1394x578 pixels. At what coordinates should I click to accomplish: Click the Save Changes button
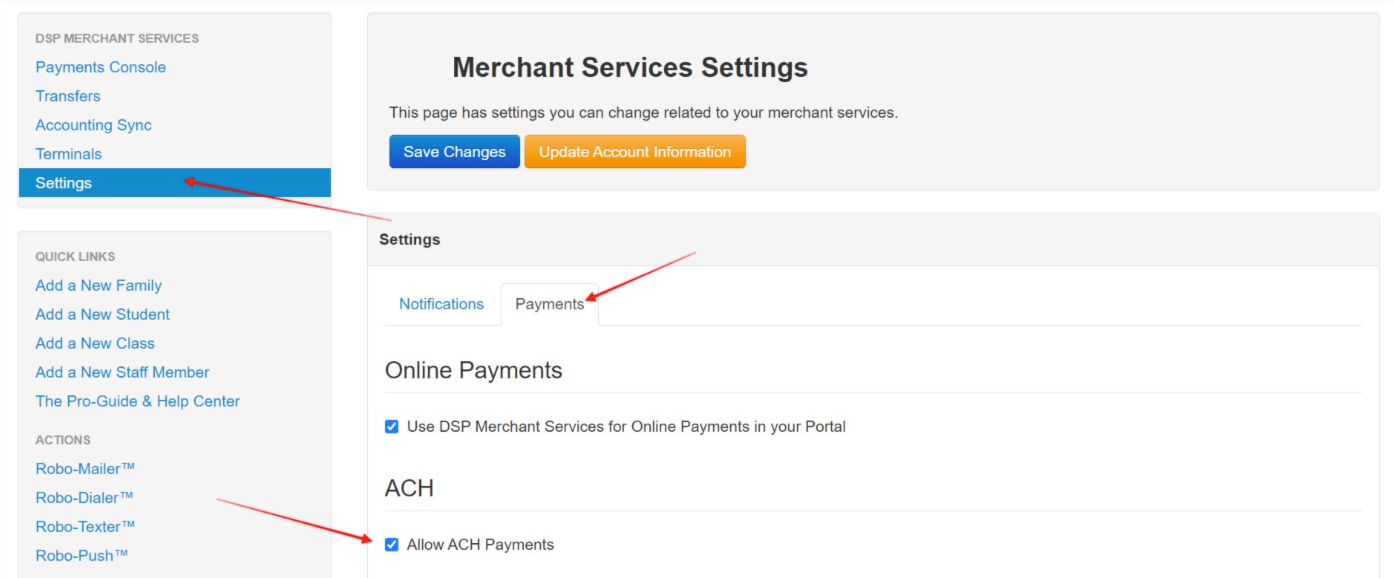coord(455,152)
